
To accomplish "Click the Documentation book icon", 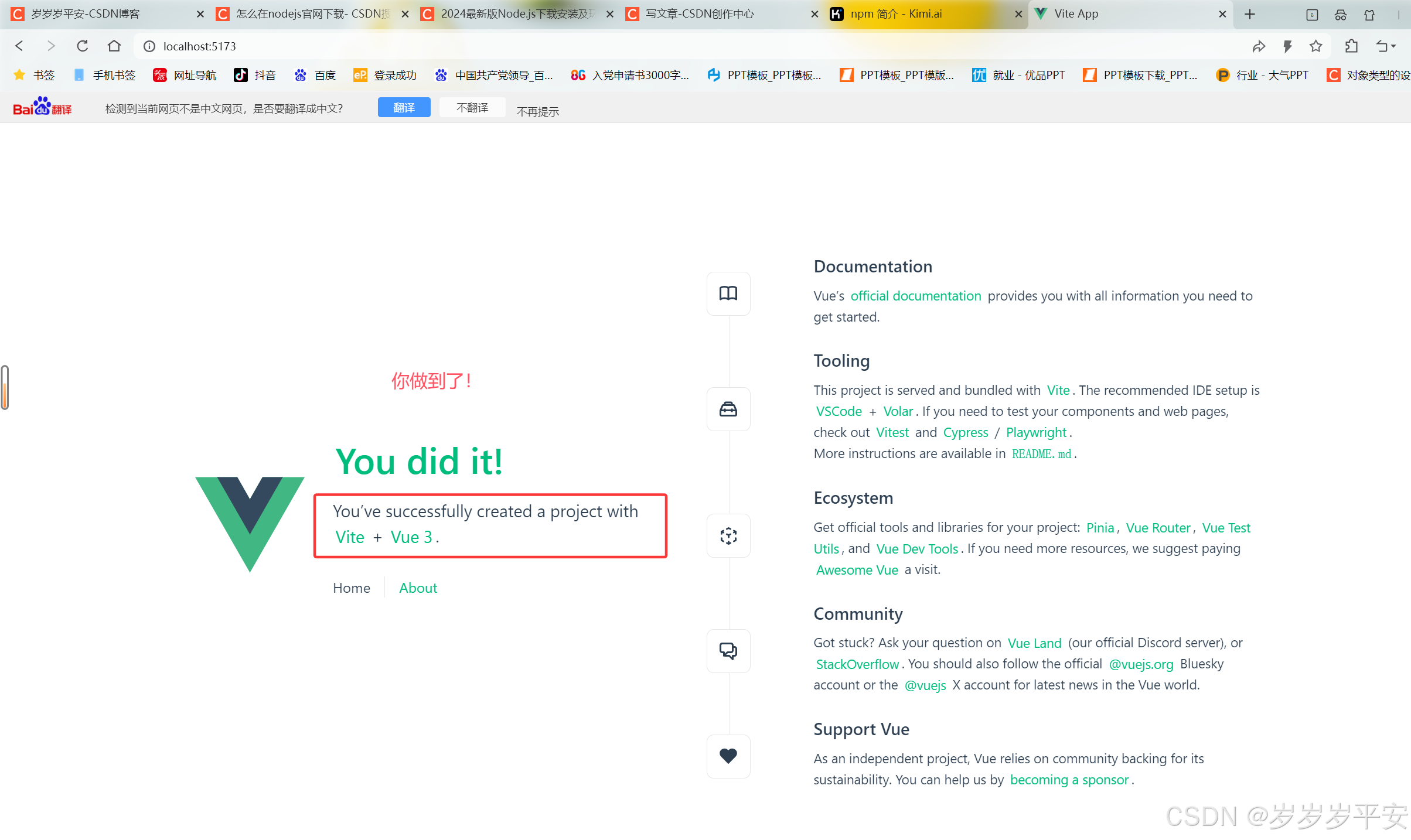I will pos(728,293).
